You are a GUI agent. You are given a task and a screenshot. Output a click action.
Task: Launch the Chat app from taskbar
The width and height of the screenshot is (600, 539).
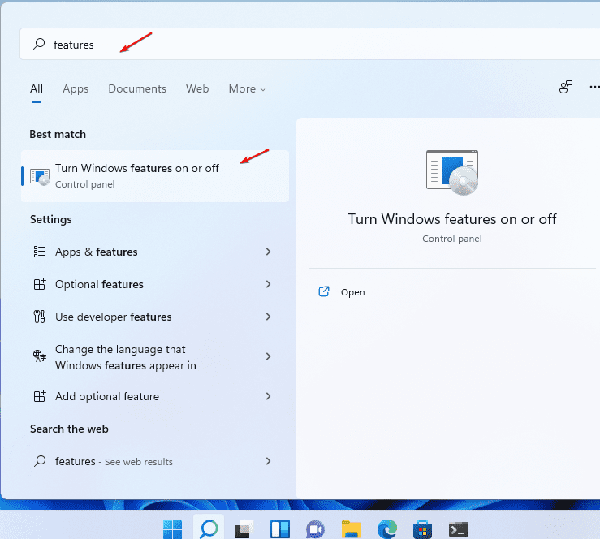pos(317,528)
